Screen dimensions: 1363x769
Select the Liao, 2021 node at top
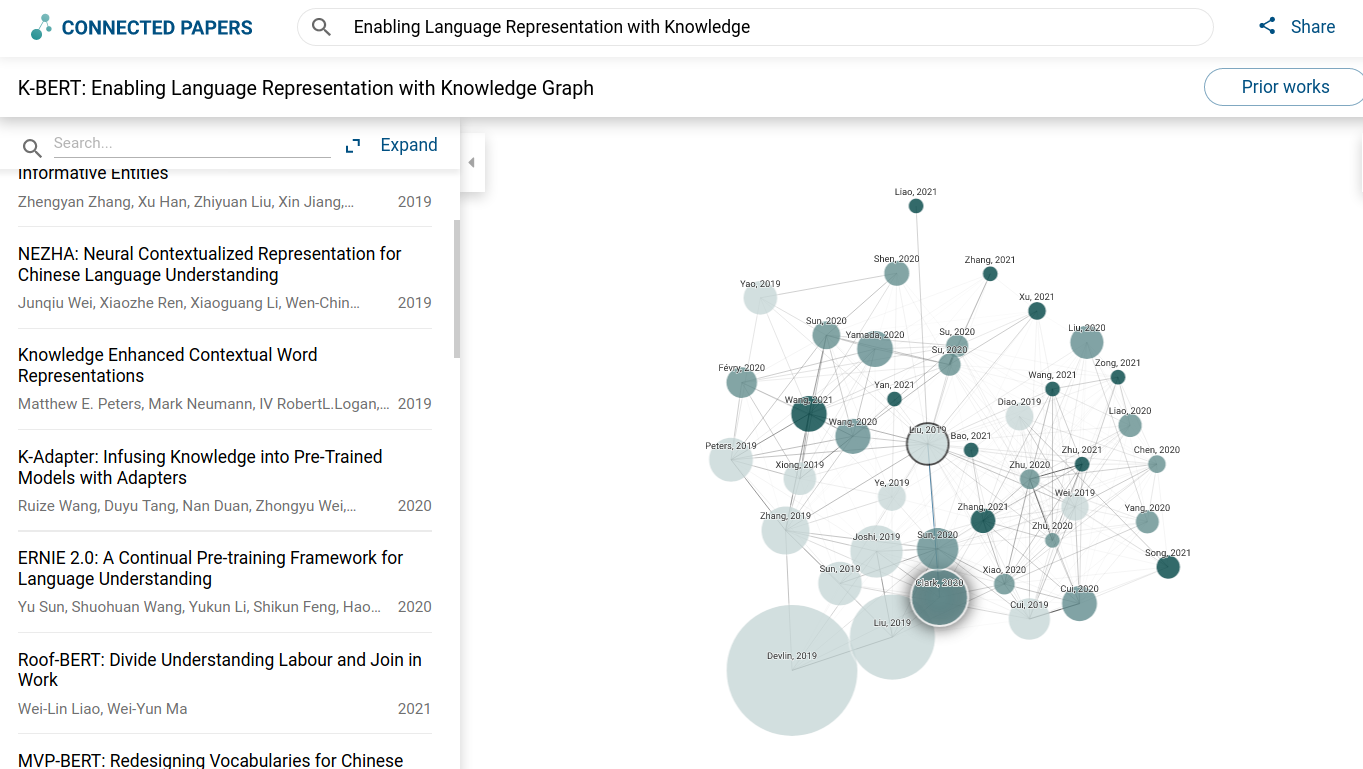point(916,206)
